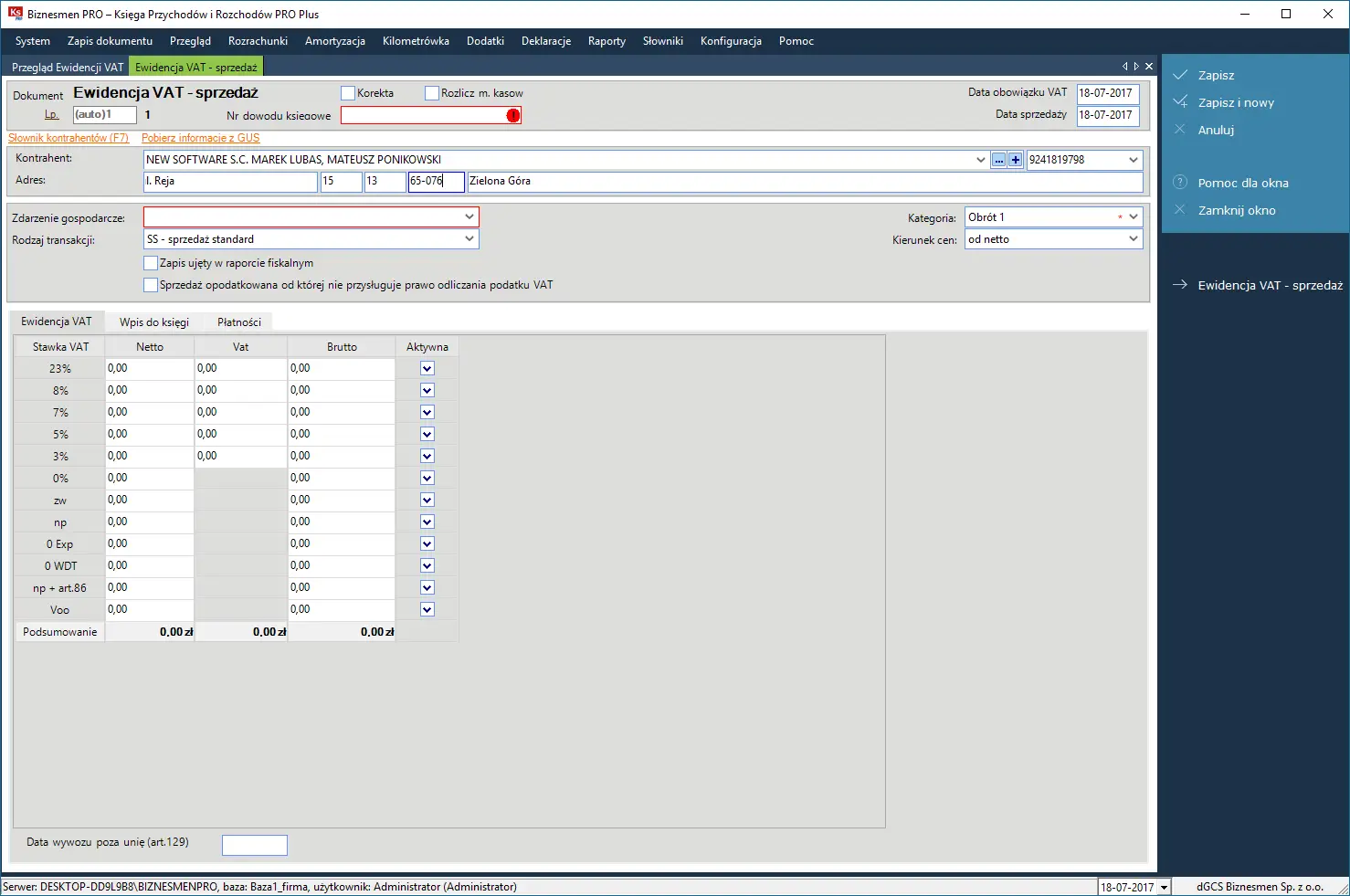This screenshot has height=896, width=1350.
Task: Click Zapisz i nowy
Action: click(x=1236, y=102)
